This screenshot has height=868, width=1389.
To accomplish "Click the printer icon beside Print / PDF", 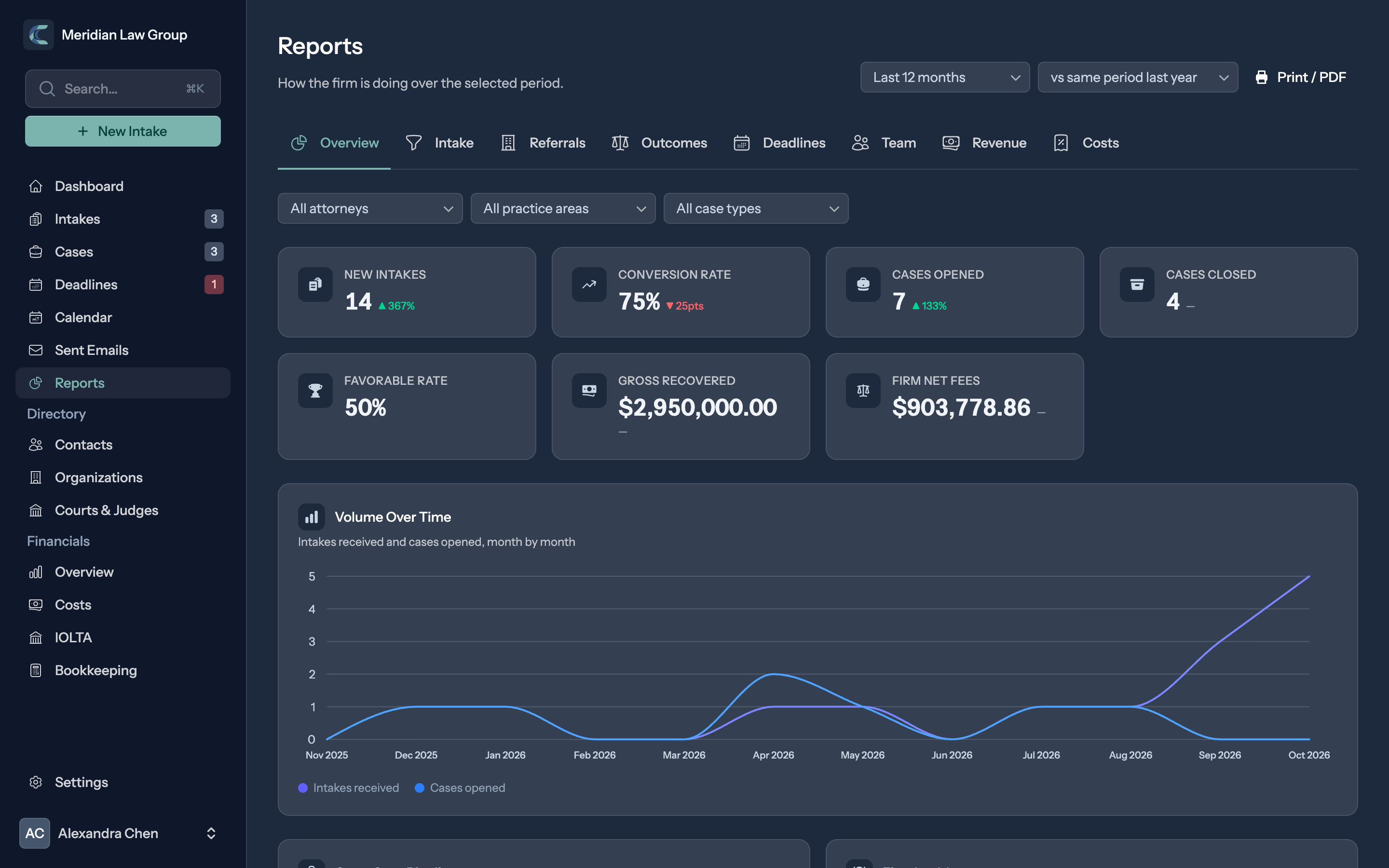I will [x=1262, y=78].
